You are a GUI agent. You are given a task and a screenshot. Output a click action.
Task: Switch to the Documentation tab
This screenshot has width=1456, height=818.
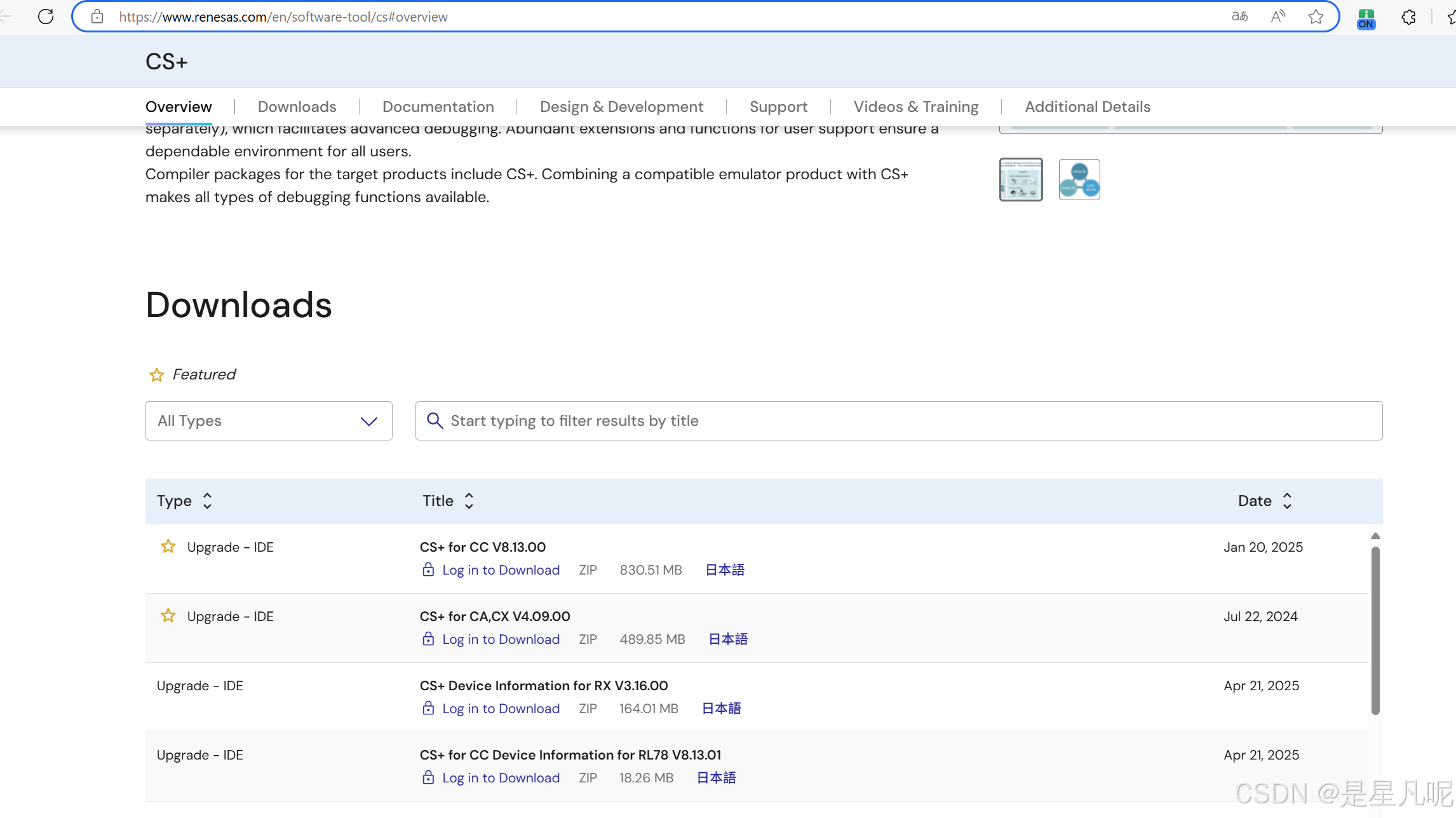438,107
